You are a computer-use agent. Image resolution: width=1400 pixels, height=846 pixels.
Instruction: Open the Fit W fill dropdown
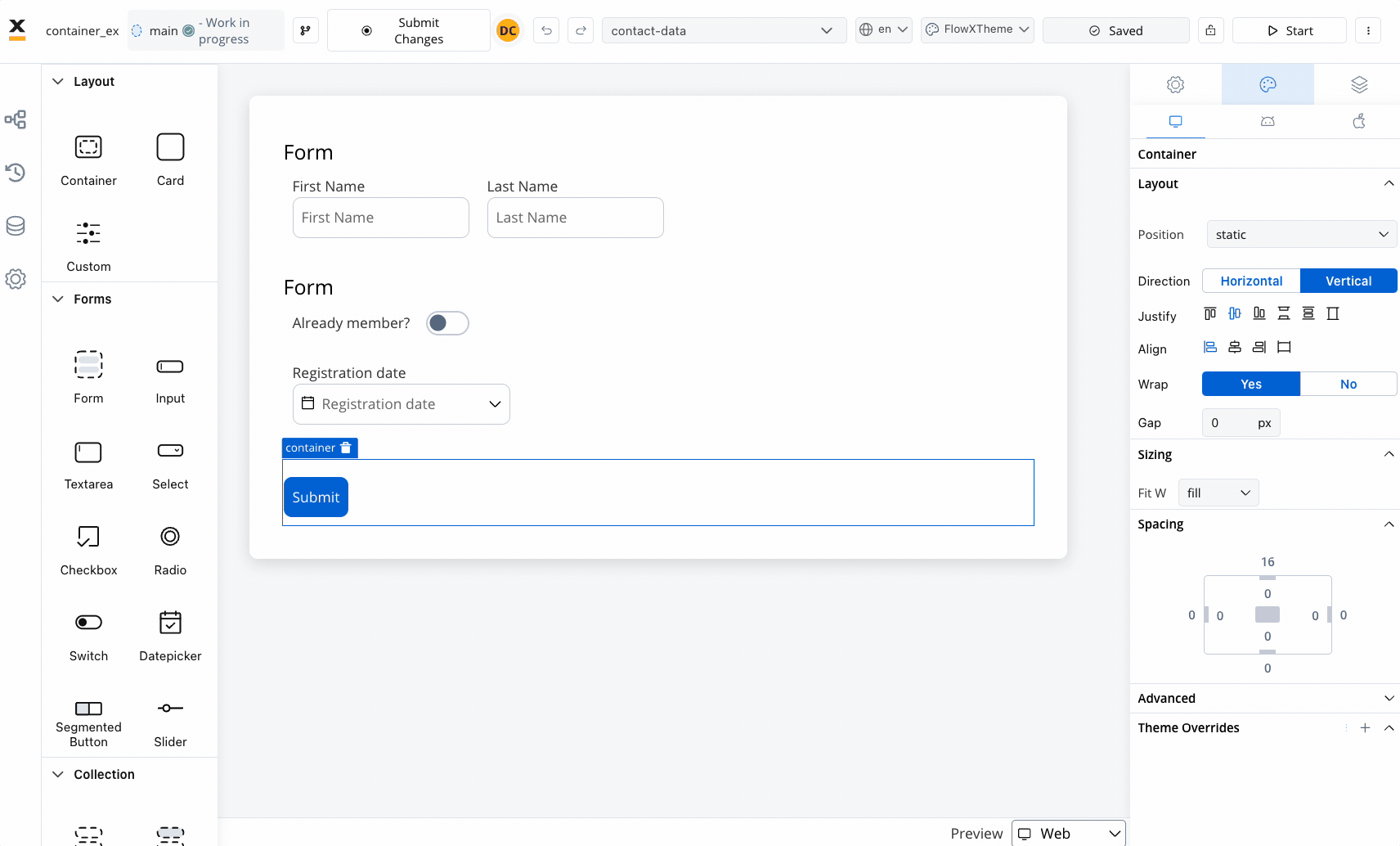click(x=1218, y=493)
